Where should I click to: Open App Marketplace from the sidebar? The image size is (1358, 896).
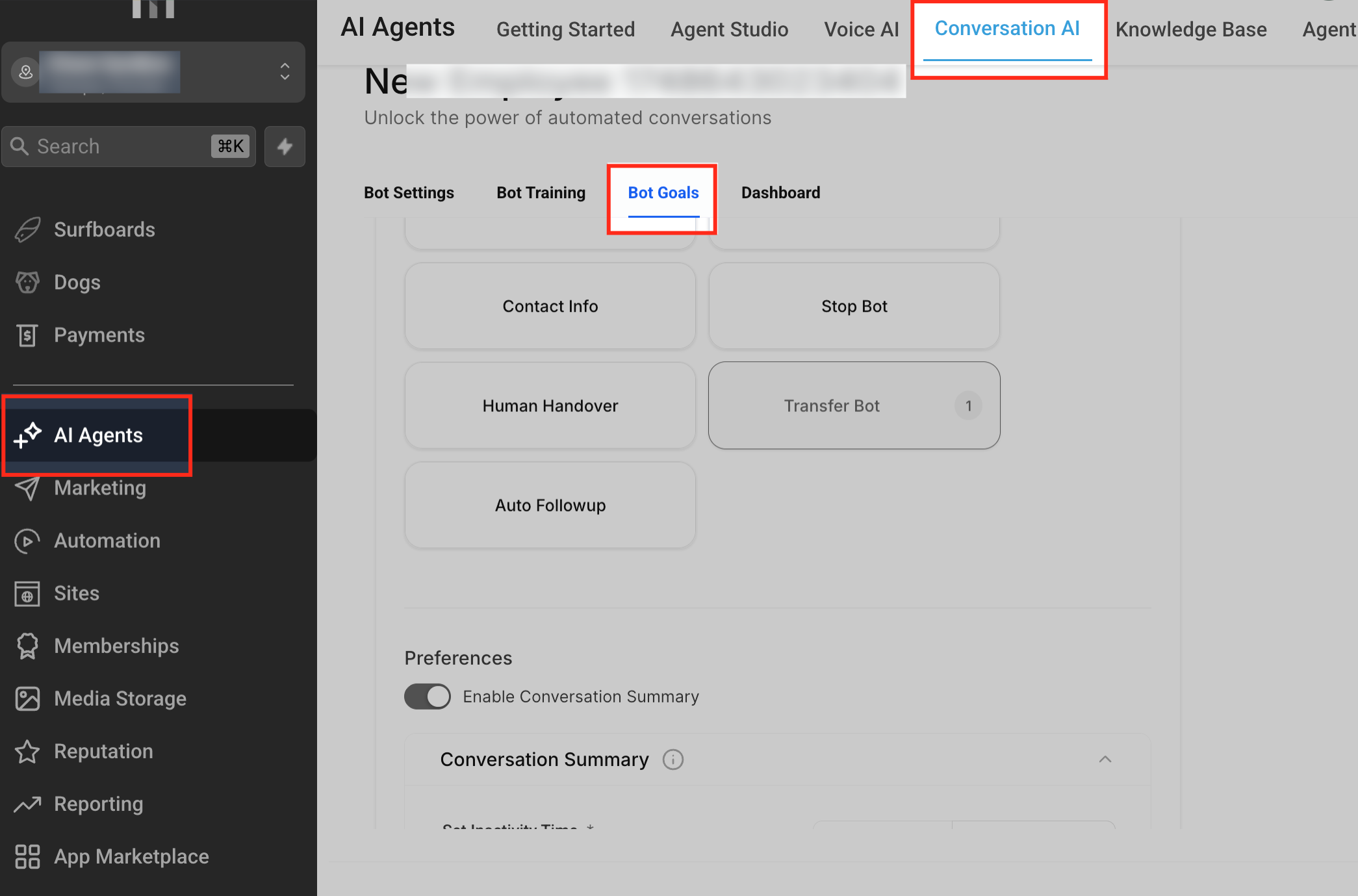coord(131,856)
